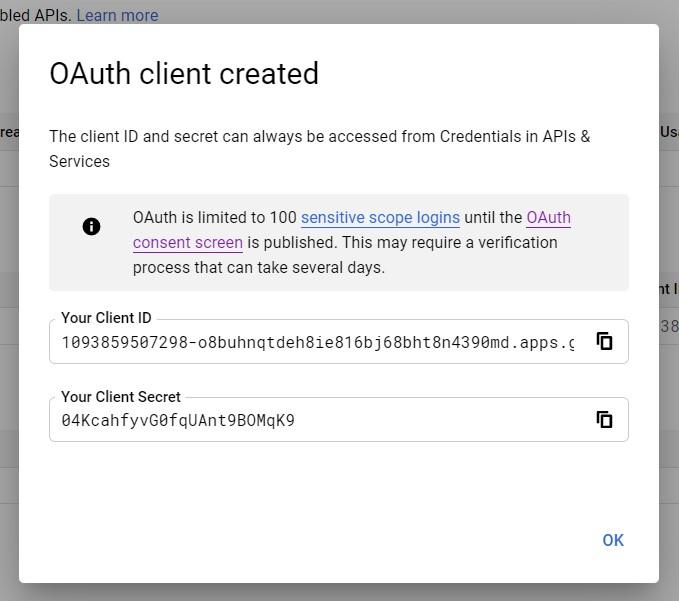The height and width of the screenshot is (601, 679).
Task: Click the partially hidden 'Us' column header
Action: (669, 132)
